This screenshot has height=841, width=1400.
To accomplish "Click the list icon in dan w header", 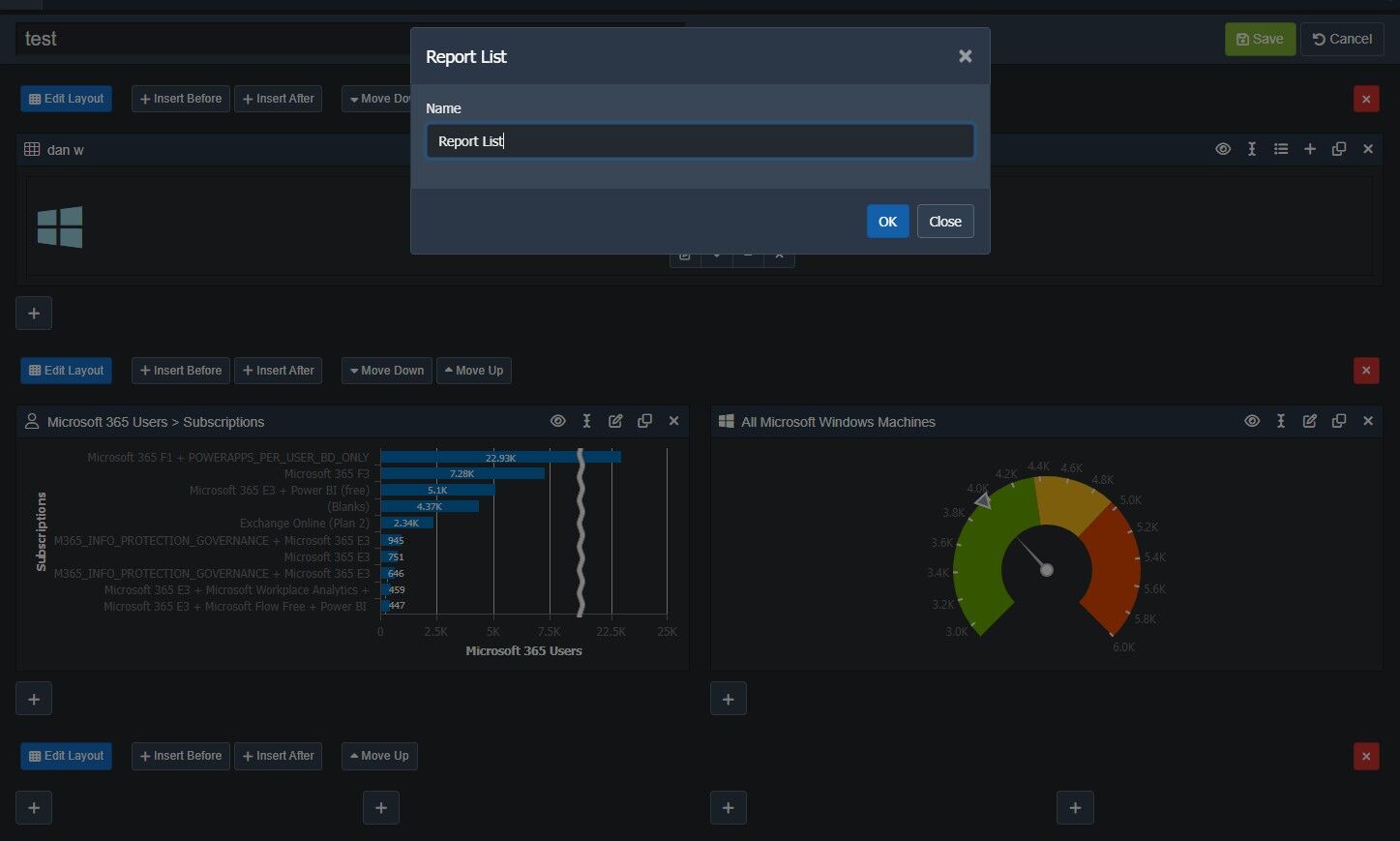I will (x=1281, y=149).
